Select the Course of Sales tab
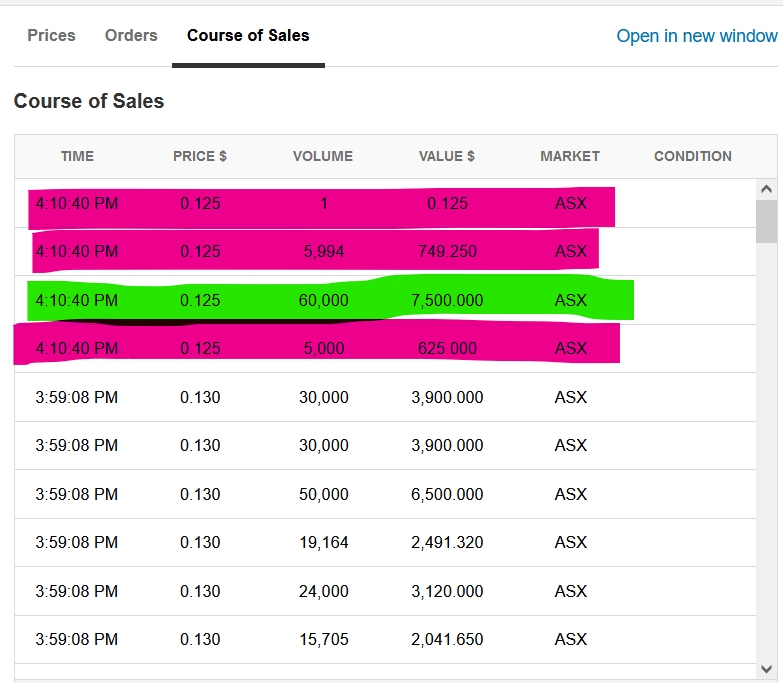Image resolution: width=783 pixels, height=683 pixels. click(x=248, y=35)
